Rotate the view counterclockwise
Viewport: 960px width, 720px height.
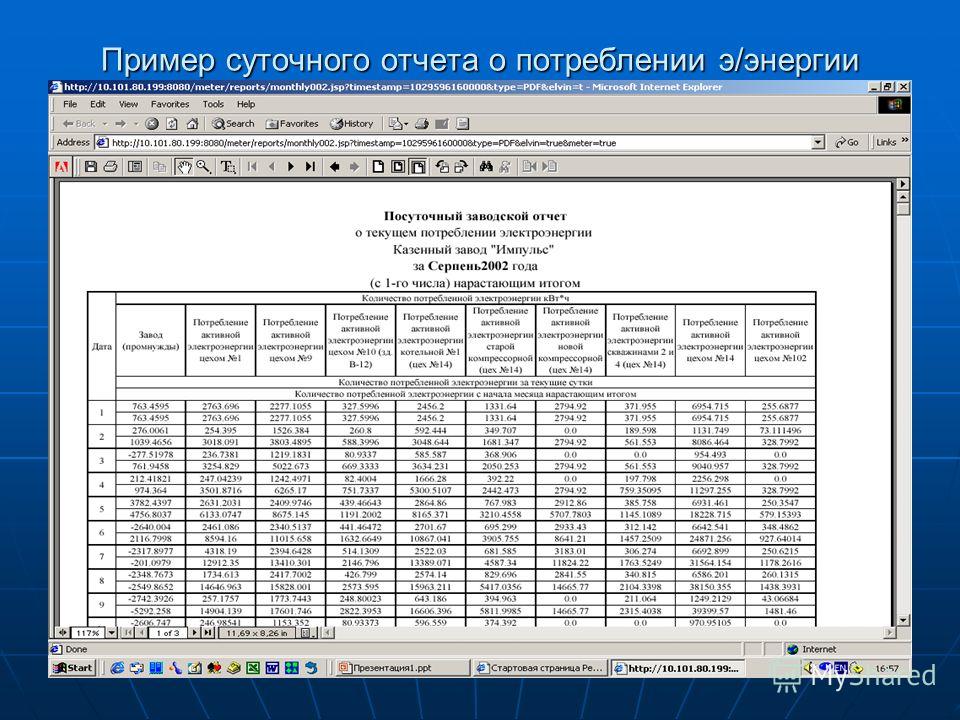pyautogui.click(x=442, y=167)
